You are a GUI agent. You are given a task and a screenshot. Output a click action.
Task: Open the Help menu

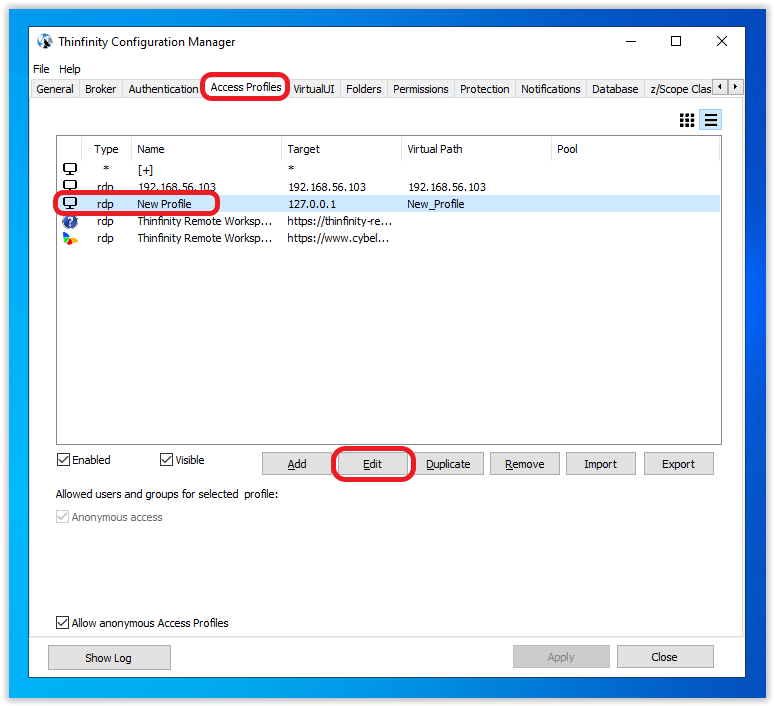pyautogui.click(x=70, y=69)
